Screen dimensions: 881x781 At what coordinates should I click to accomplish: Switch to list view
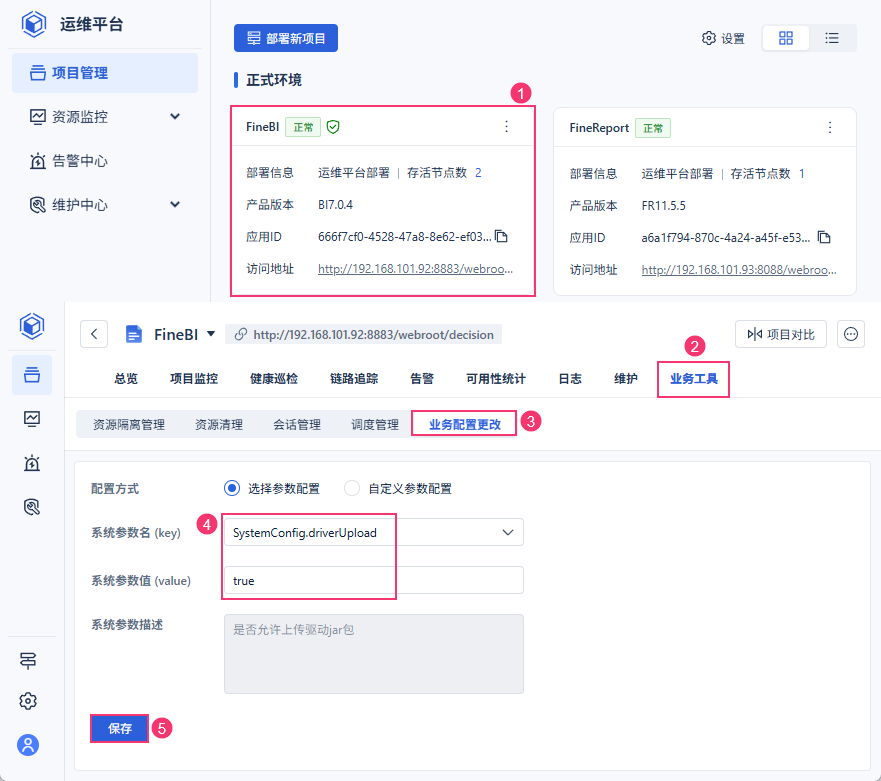(x=832, y=38)
